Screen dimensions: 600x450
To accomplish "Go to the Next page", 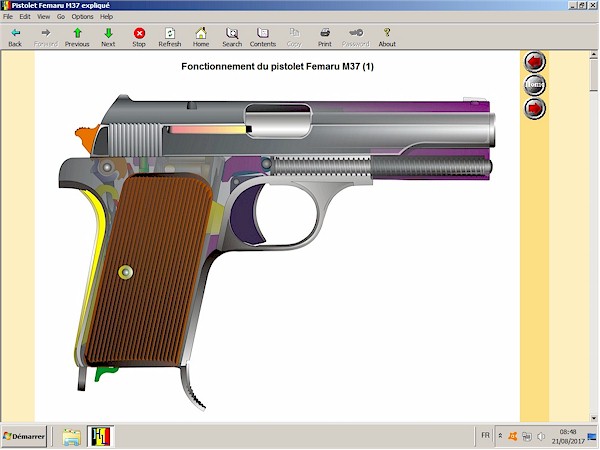I will (x=108, y=38).
